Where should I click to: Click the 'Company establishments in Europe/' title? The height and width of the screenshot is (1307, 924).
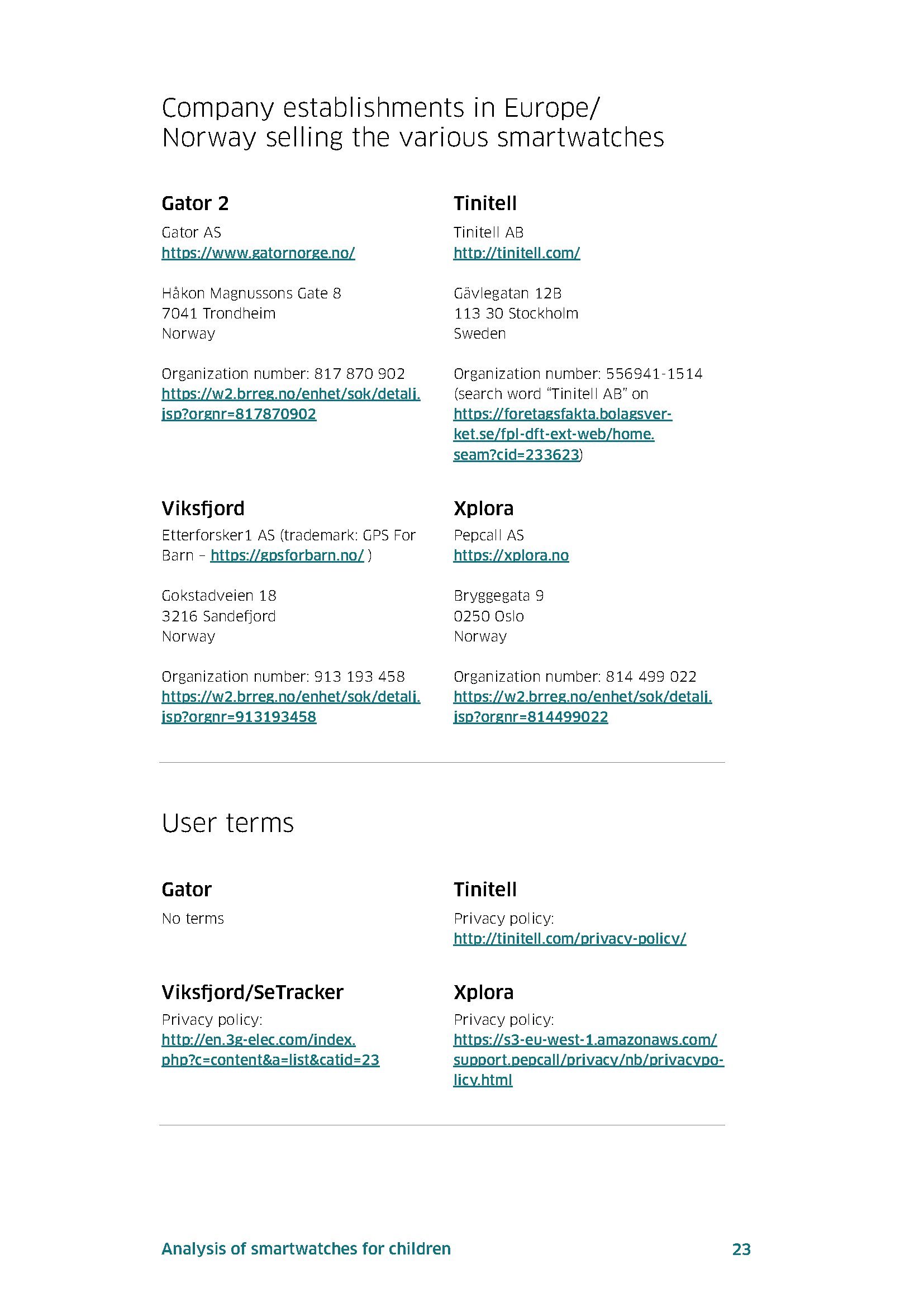380,108
